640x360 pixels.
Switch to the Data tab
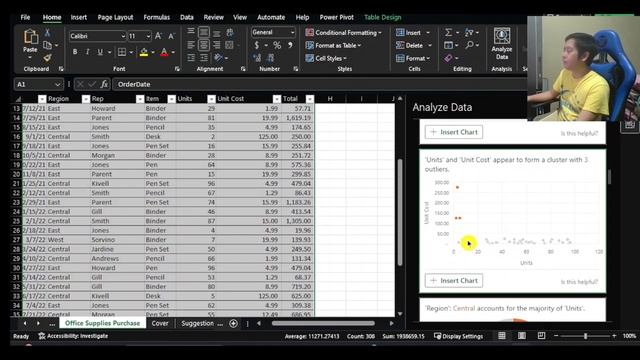pyautogui.click(x=187, y=17)
